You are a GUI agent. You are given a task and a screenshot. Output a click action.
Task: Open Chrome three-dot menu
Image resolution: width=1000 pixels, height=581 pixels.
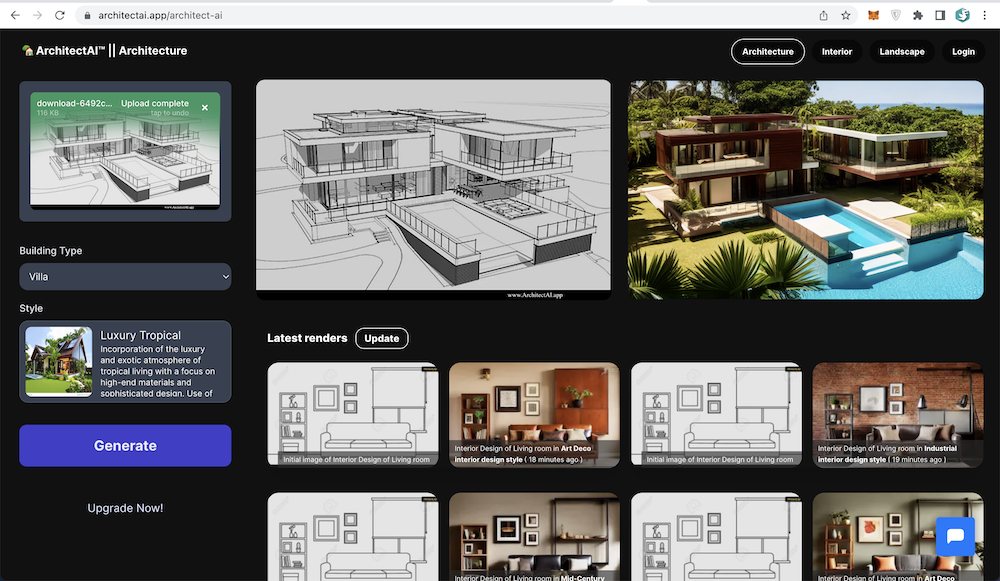pos(985,15)
